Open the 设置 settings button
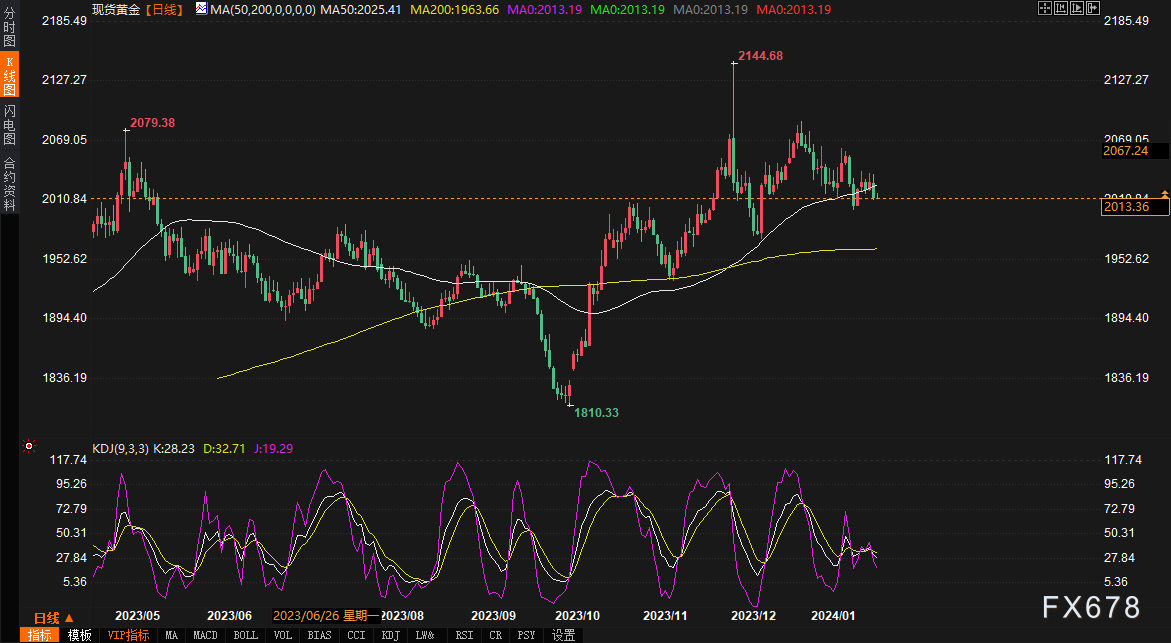1171x643 pixels. [564, 635]
